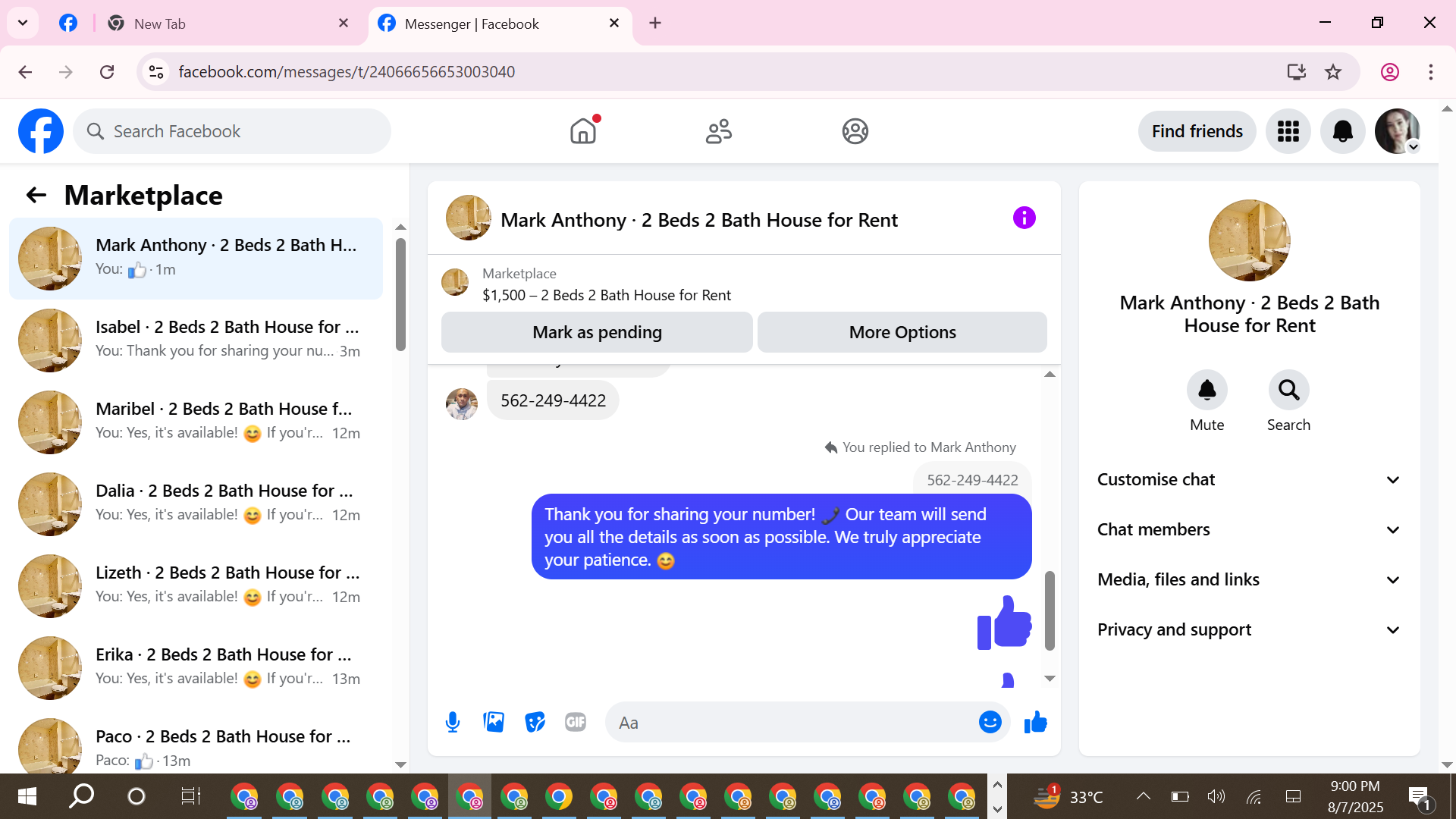1456x819 pixels.
Task: Expand Privacy and support section
Action: pyautogui.click(x=1249, y=629)
